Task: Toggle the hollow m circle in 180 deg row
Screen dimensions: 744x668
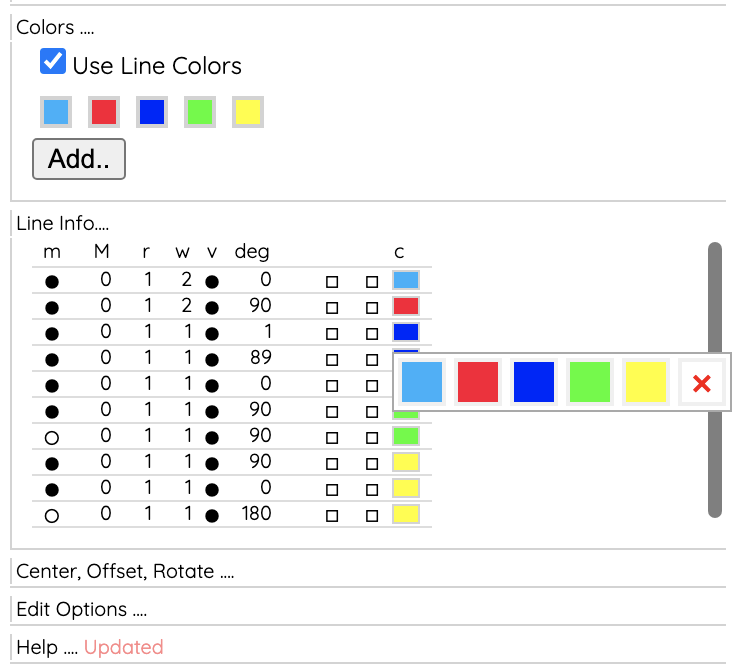Action: pyautogui.click(x=52, y=516)
